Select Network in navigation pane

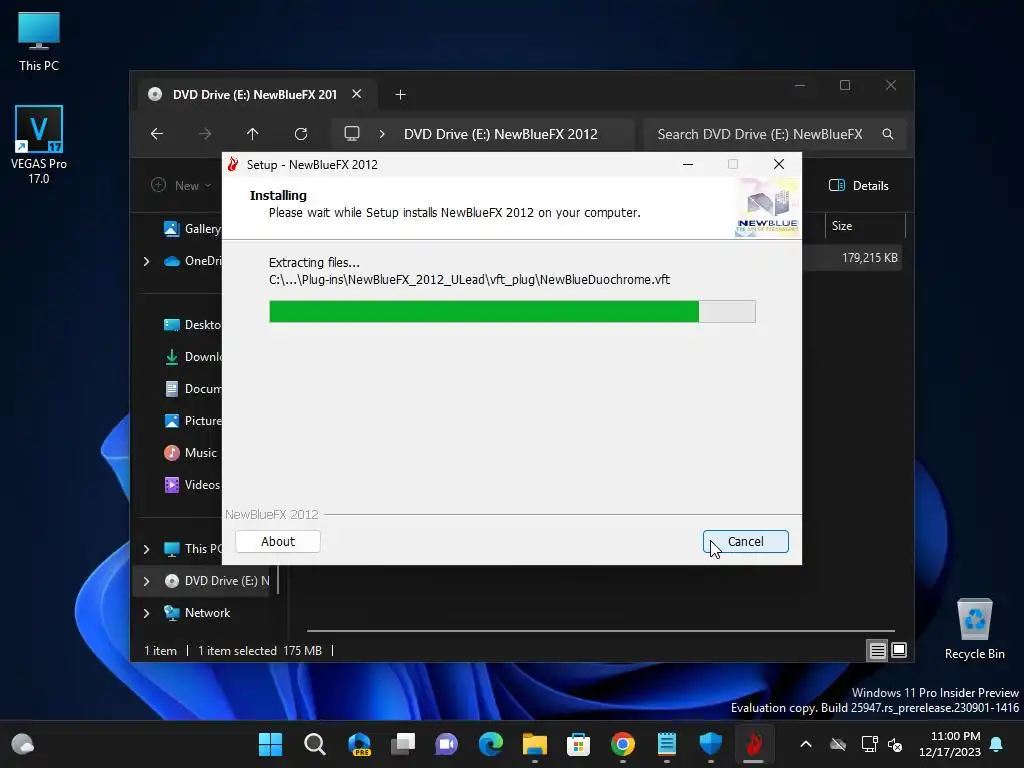[197, 613]
